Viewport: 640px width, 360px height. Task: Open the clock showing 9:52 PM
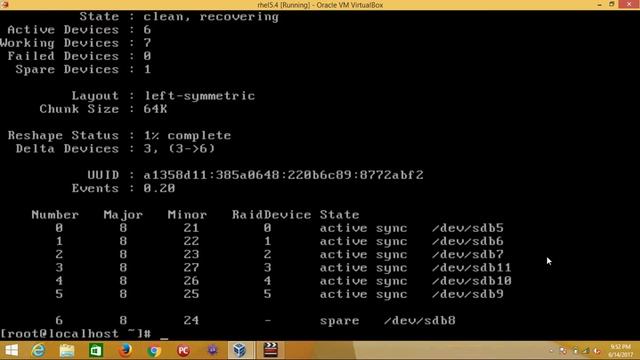[620, 351]
